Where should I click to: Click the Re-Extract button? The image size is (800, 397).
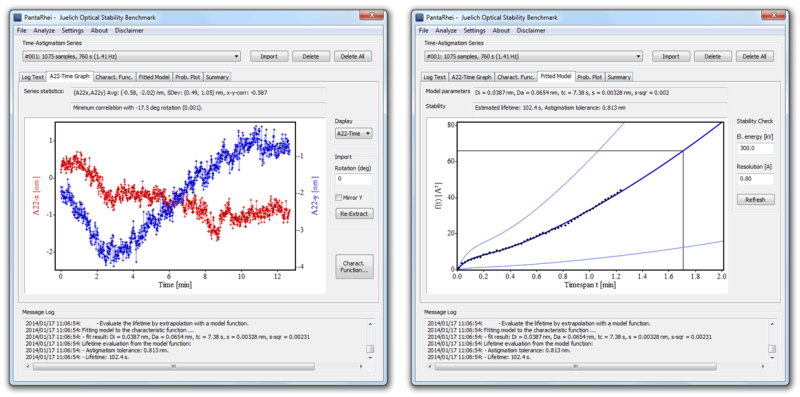point(354,213)
